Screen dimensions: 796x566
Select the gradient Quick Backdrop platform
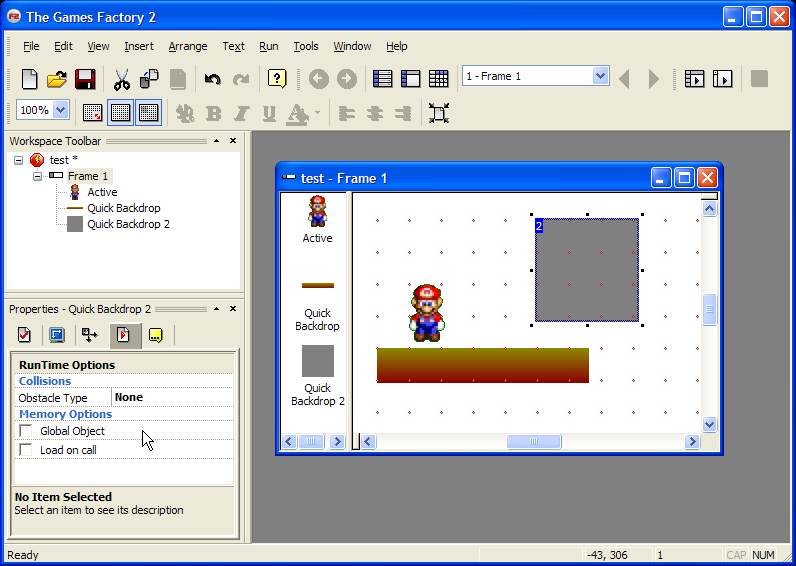(483, 365)
